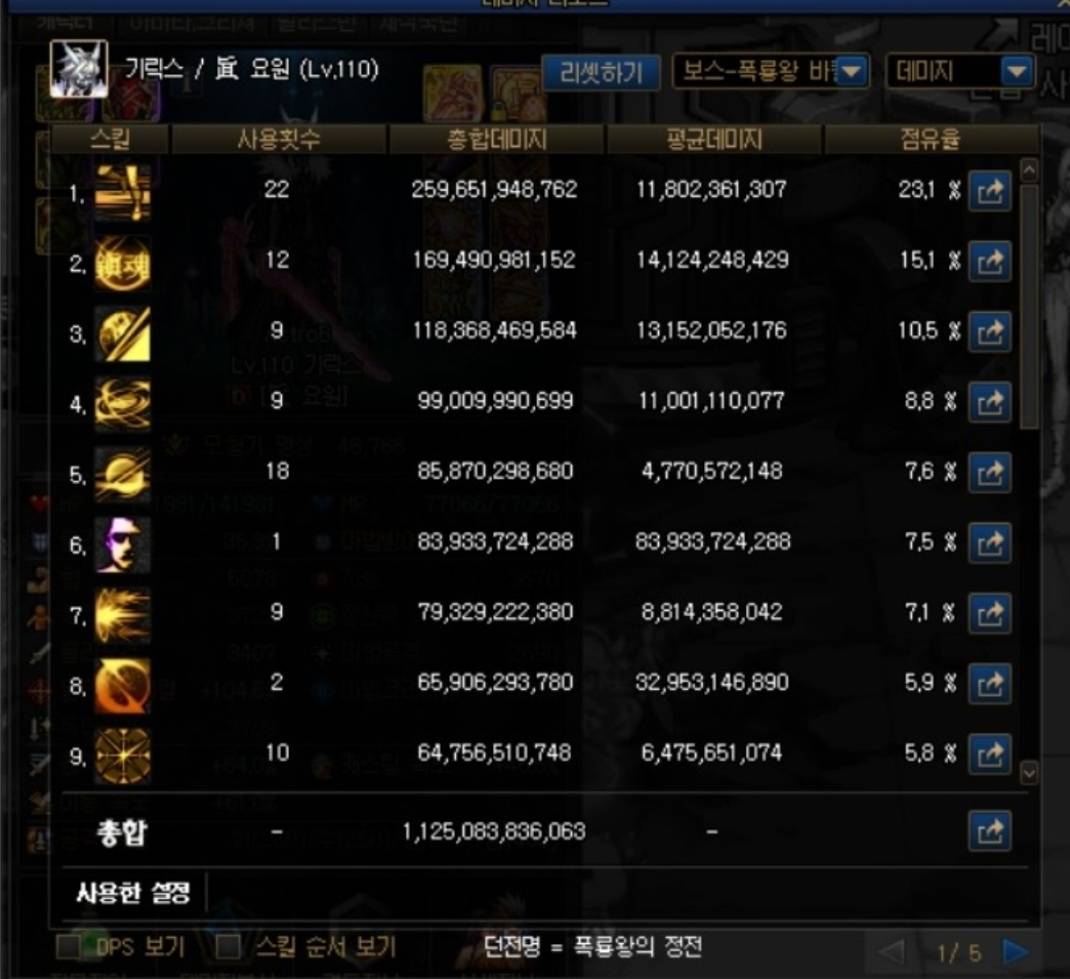Image resolution: width=1070 pixels, height=979 pixels.
Task: Click the character portrait avatar next to 기릭스
Action: tap(78, 69)
